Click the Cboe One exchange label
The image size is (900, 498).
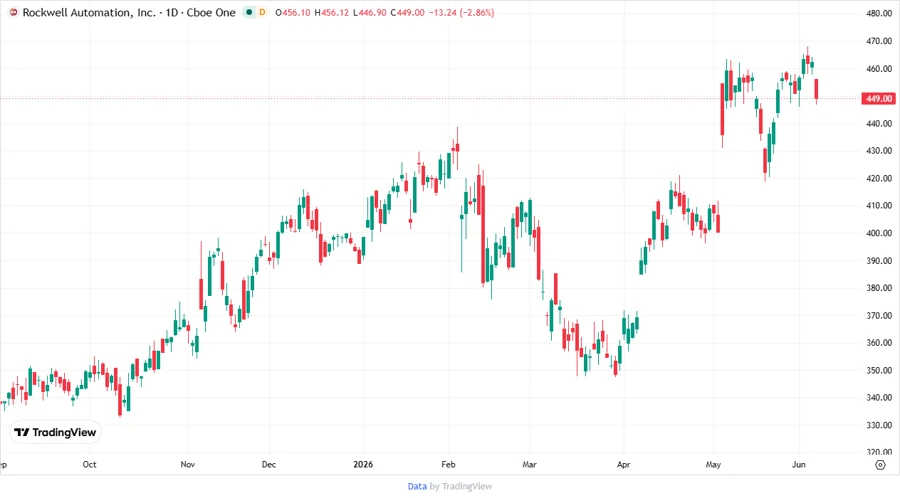click(211, 13)
